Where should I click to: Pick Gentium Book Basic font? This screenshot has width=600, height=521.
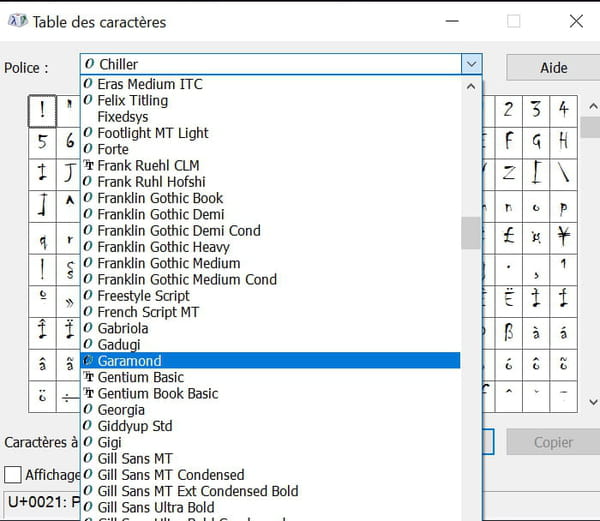click(270, 394)
